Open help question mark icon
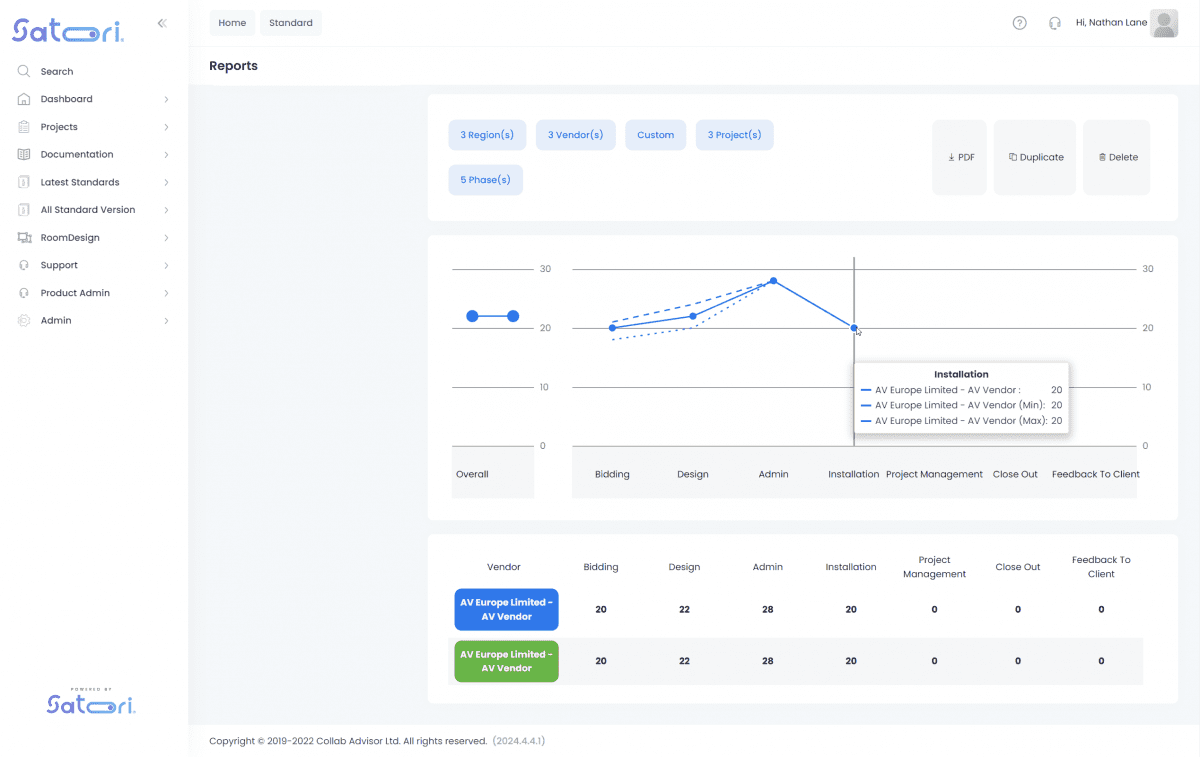Image resolution: width=1200 pixels, height=757 pixels. pos(1019,23)
